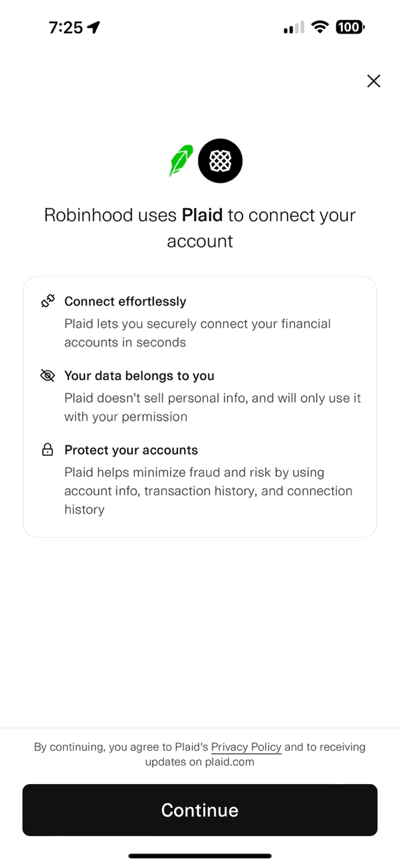Tap the Protect your accounts heading
400x866 pixels.
(131, 450)
